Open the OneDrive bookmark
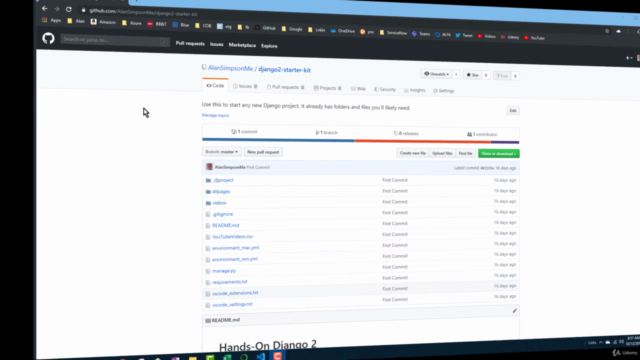Screen dimensions: 640x360 (x=342, y=31)
